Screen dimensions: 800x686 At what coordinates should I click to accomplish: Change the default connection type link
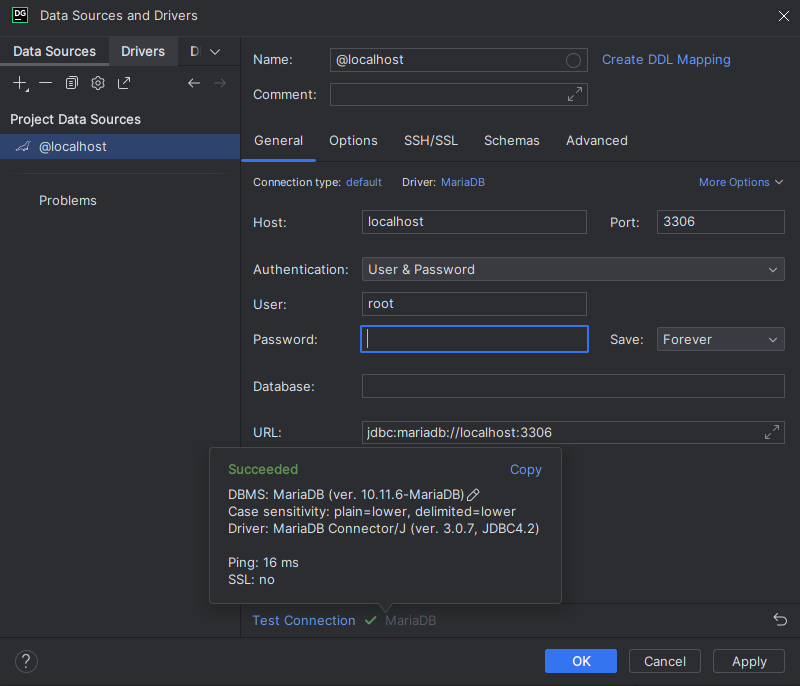(363, 182)
